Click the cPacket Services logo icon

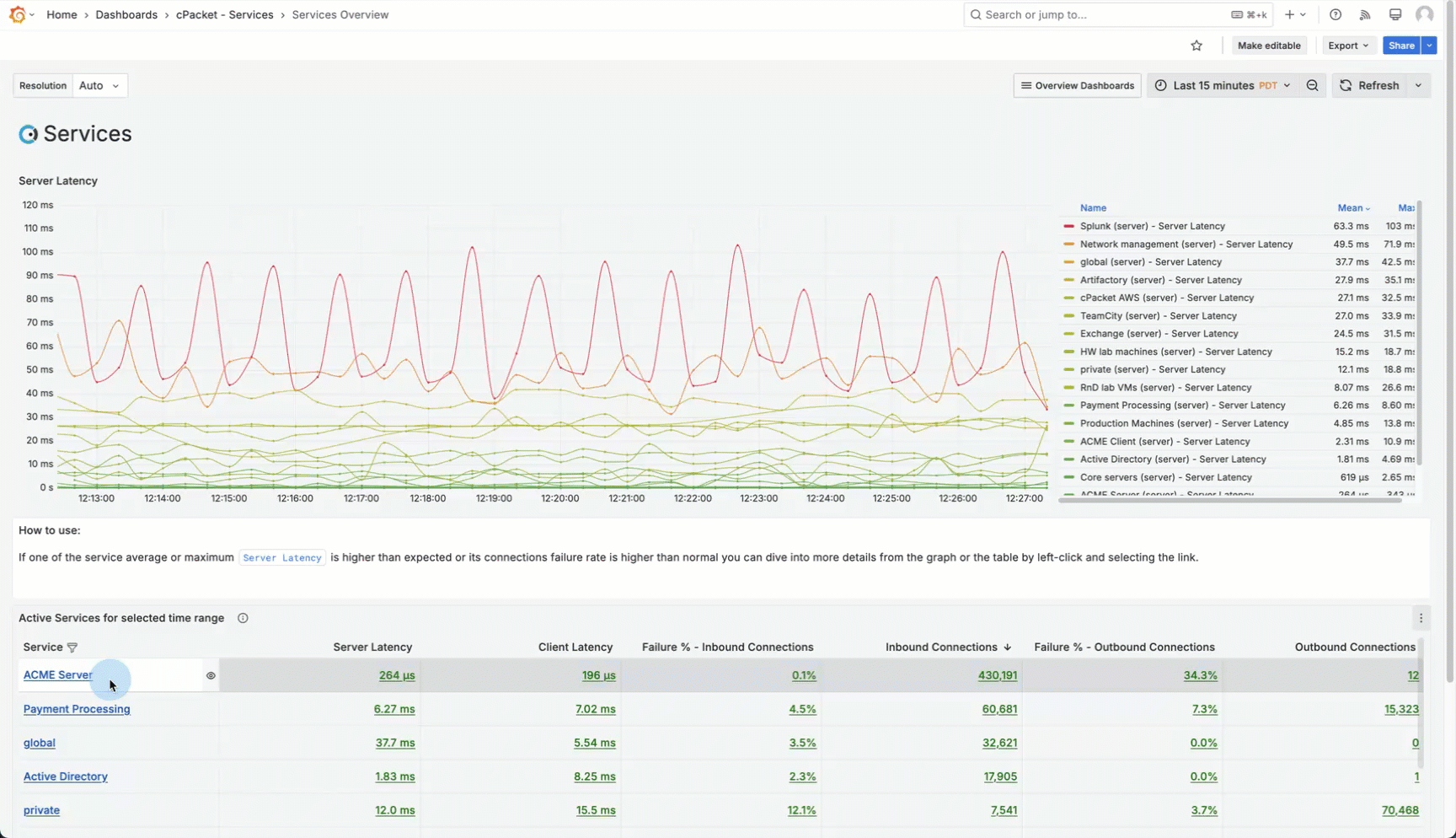point(29,134)
